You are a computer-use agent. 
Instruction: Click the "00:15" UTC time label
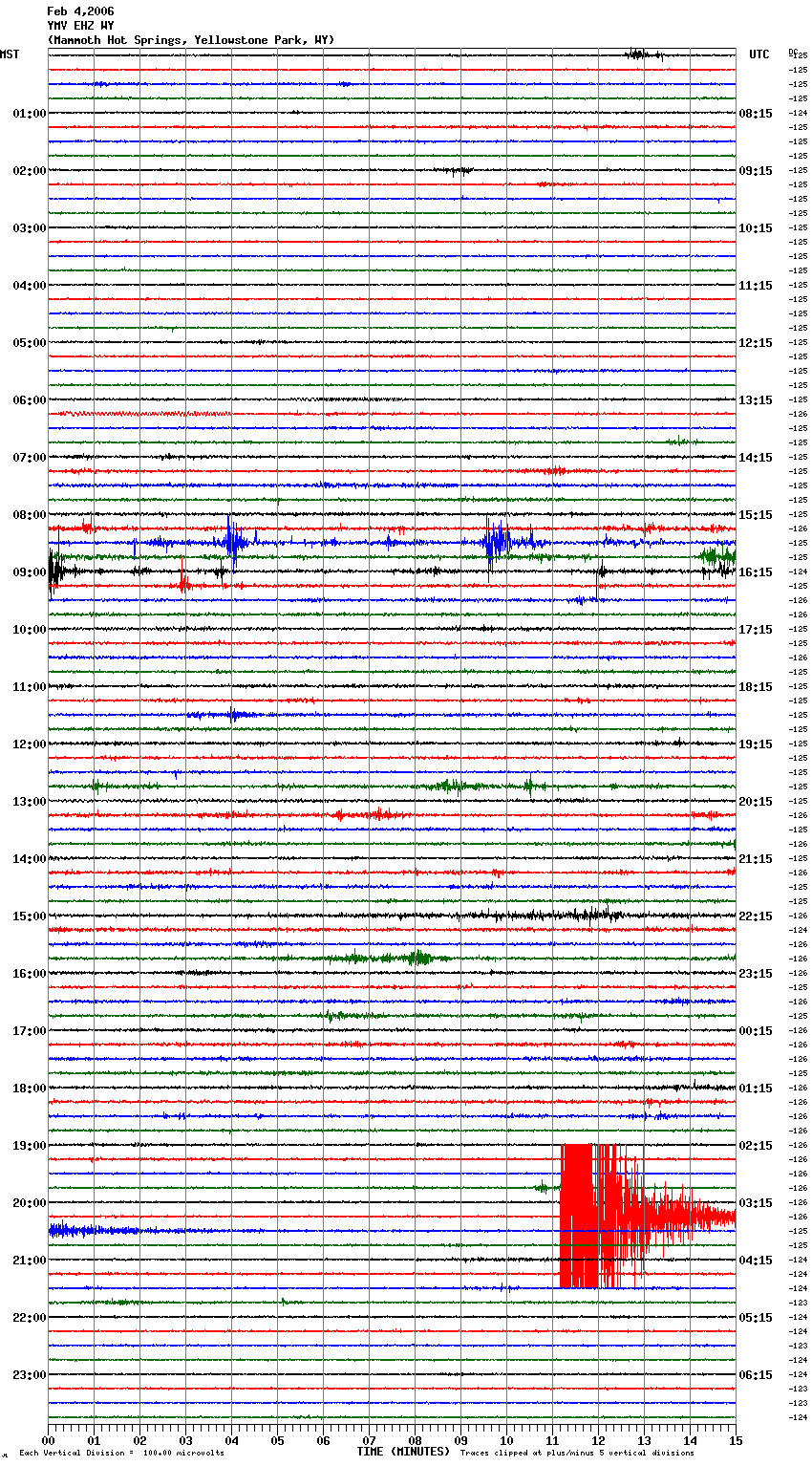756,1031
